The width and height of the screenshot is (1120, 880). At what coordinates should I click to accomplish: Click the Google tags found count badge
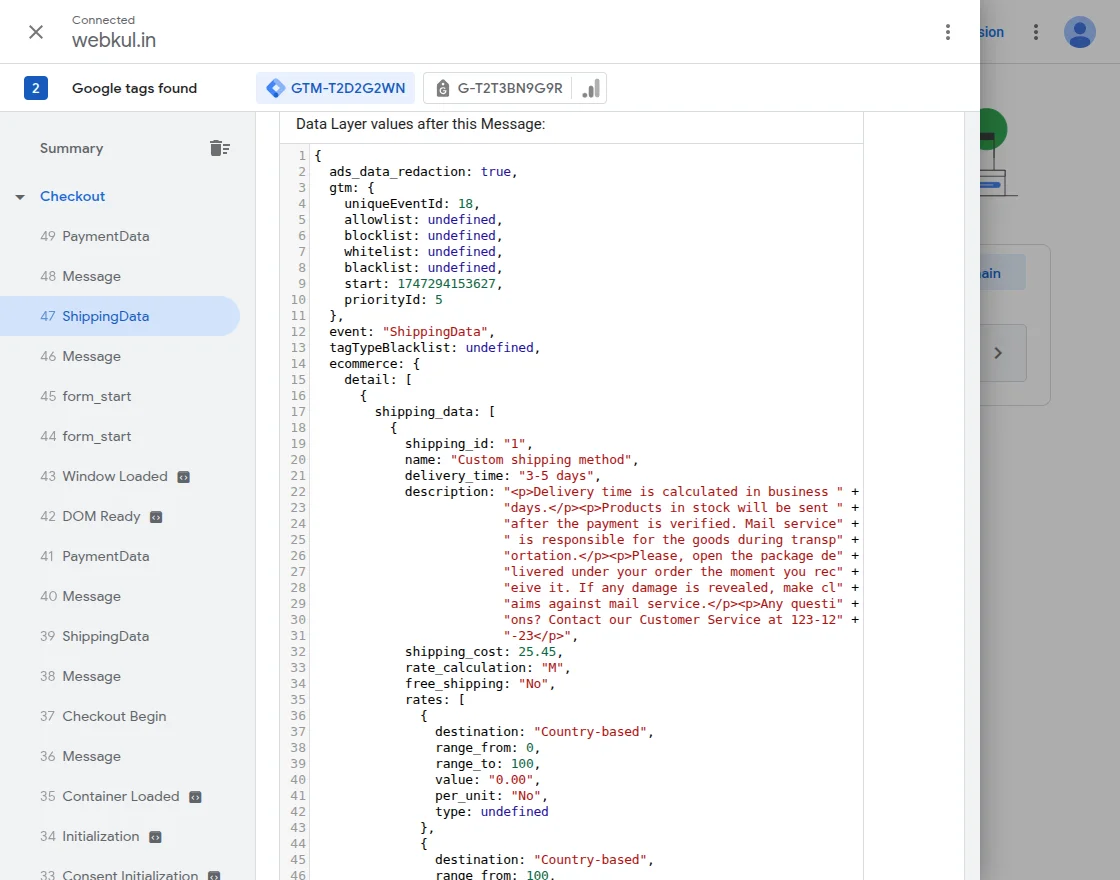coord(36,88)
